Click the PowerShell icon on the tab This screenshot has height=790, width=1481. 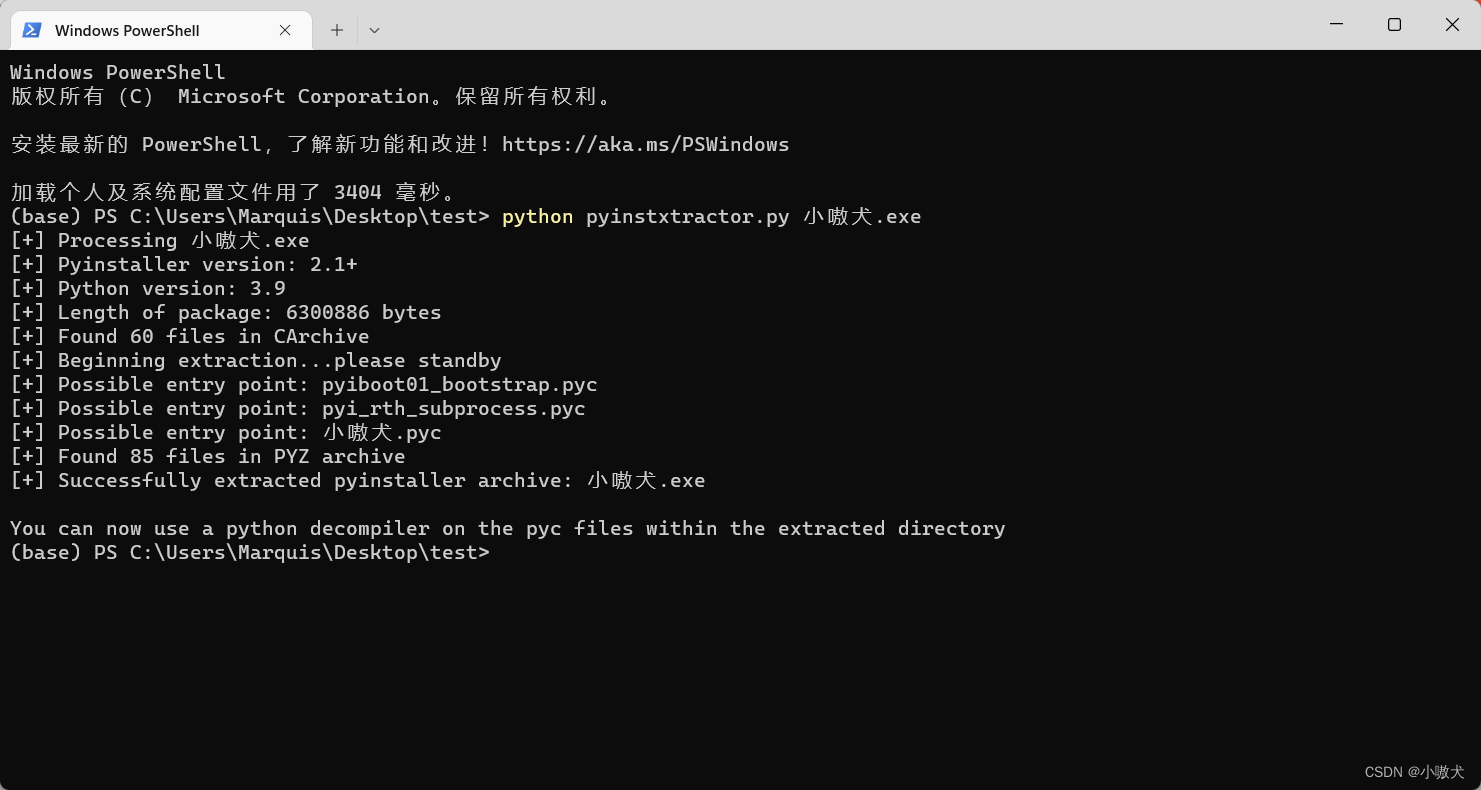[x=31, y=30]
